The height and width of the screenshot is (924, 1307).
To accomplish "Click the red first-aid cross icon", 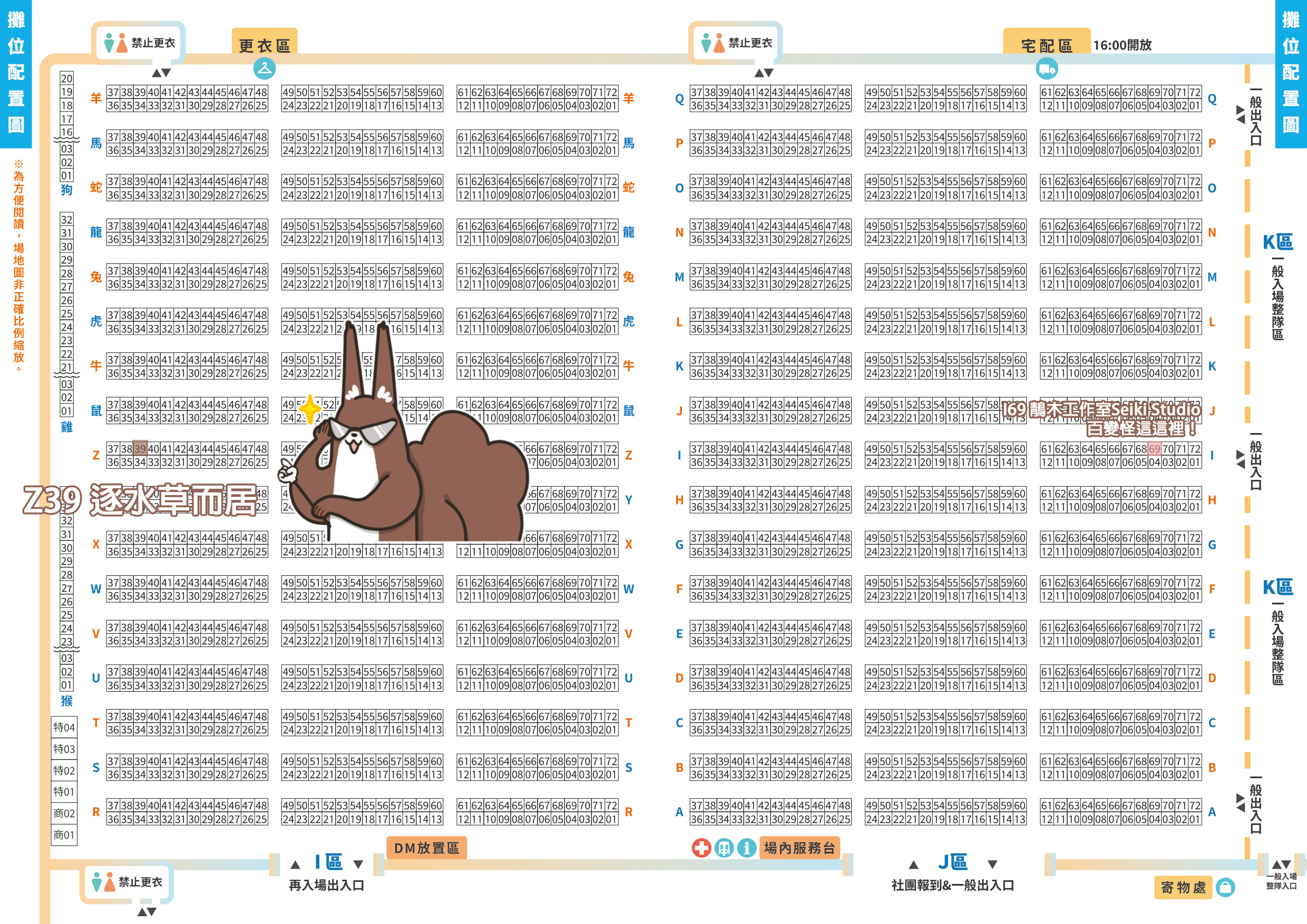I will click(x=701, y=848).
